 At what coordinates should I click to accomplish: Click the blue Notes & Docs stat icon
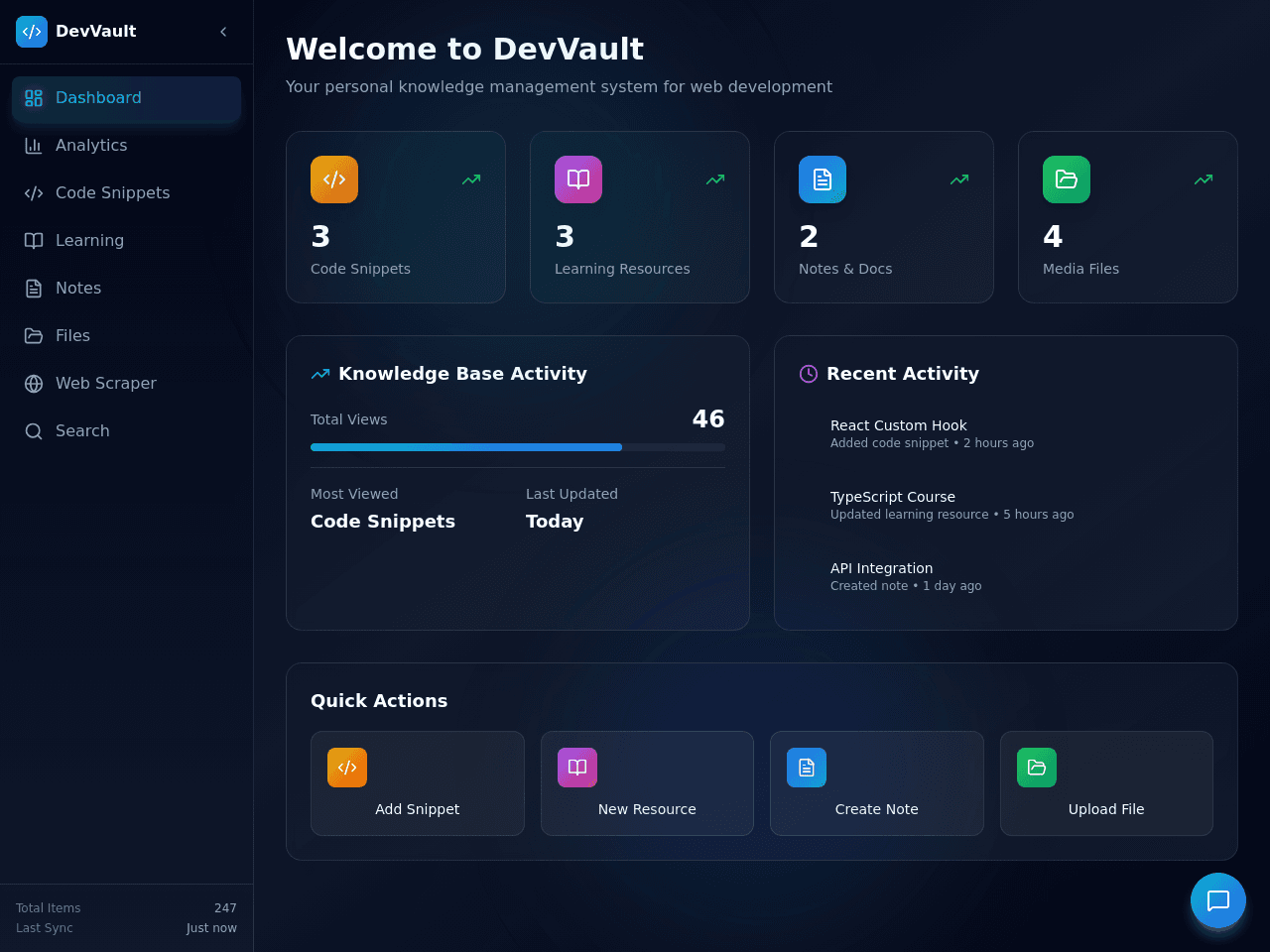coord(823,179)
